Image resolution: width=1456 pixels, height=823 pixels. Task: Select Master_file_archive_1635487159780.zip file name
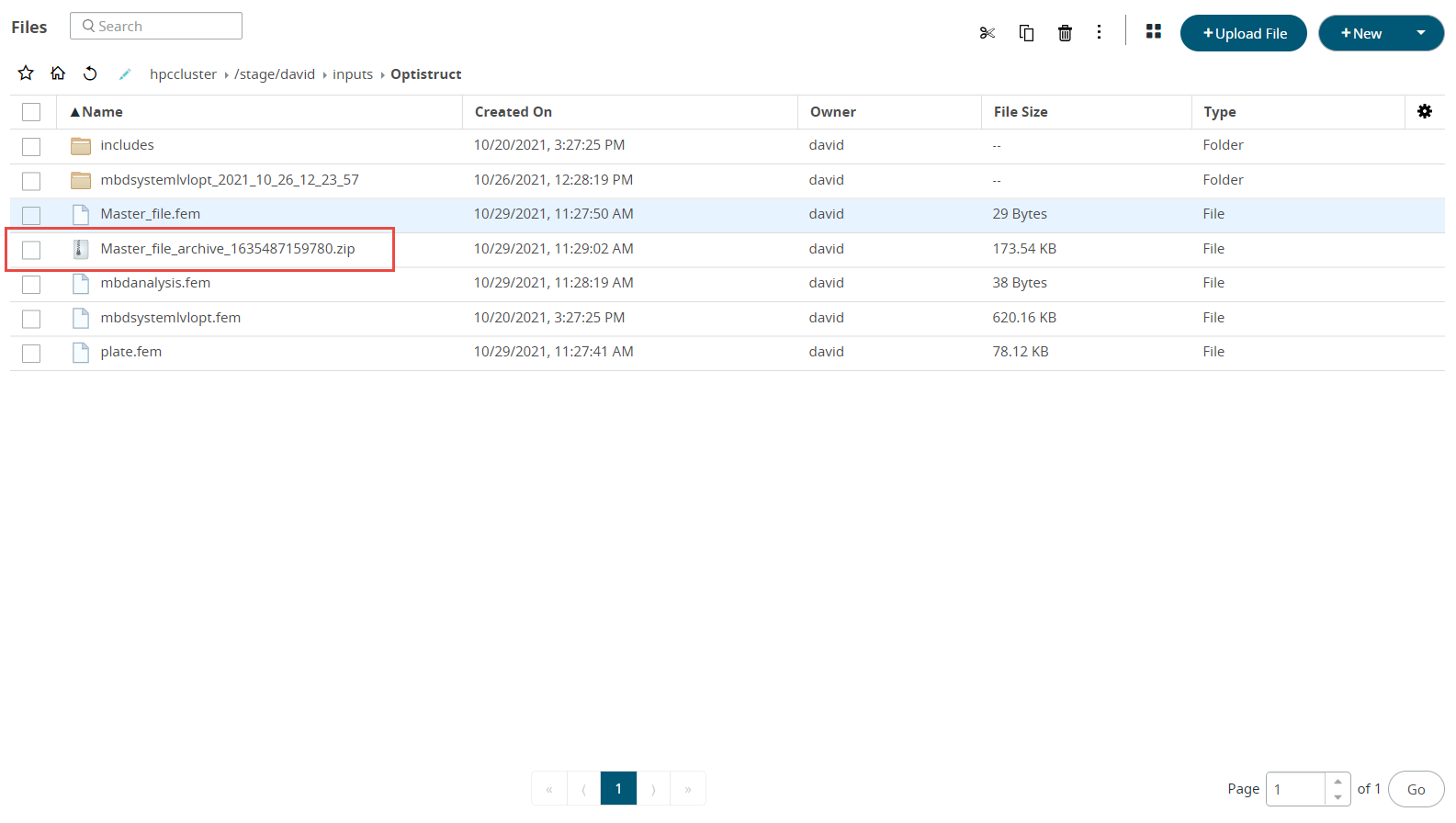pyautogui.click(x=228, y=249)
